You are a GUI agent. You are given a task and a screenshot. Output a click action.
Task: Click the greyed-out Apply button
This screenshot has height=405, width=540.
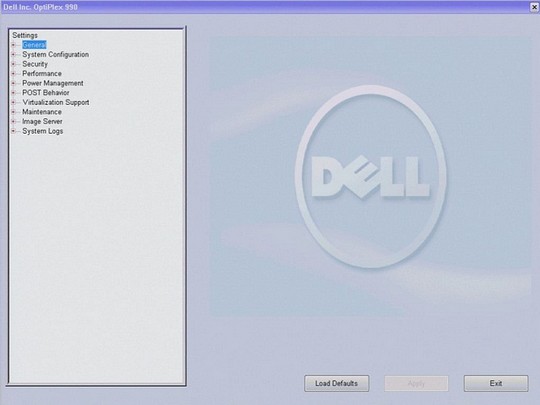(416, 383)
